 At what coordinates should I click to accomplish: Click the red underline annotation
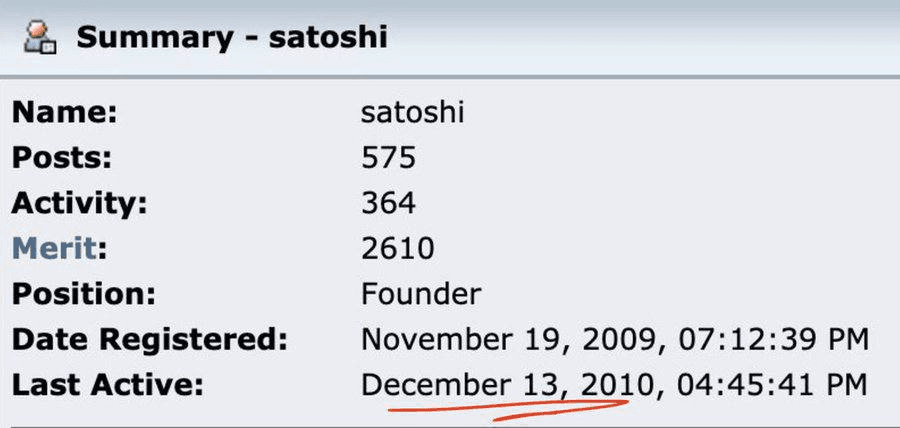pos(509,410)
